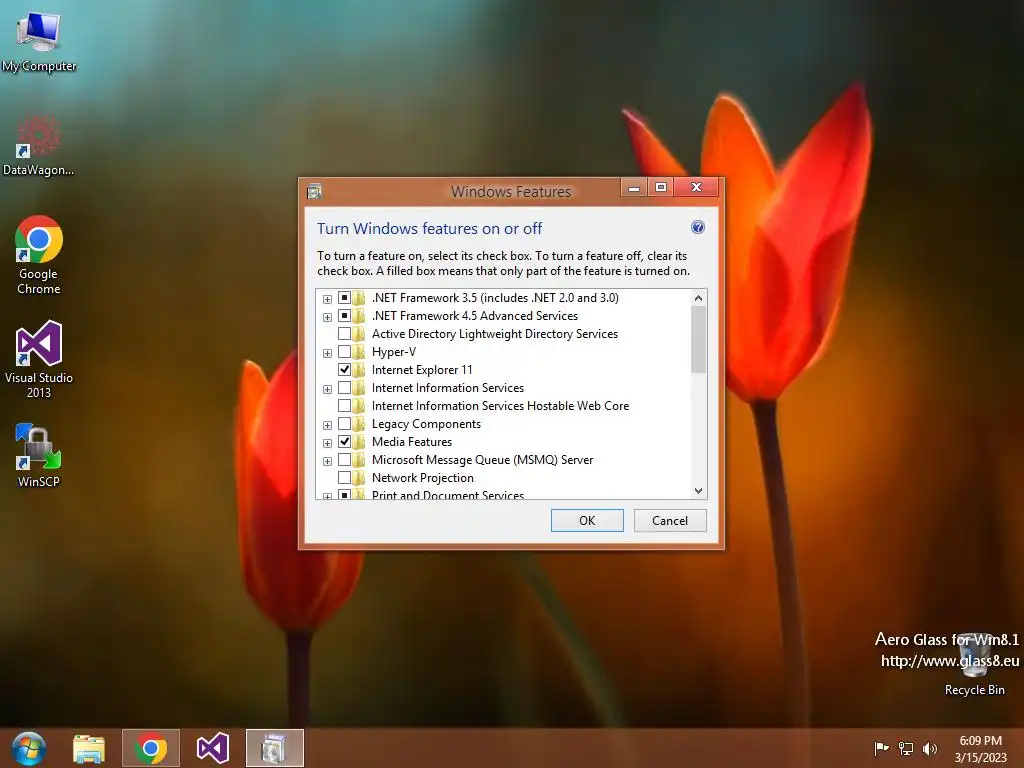The image size is (1024, 768).
Task: Expand the Legacy Components node
Action: click(x=327, y=425)
